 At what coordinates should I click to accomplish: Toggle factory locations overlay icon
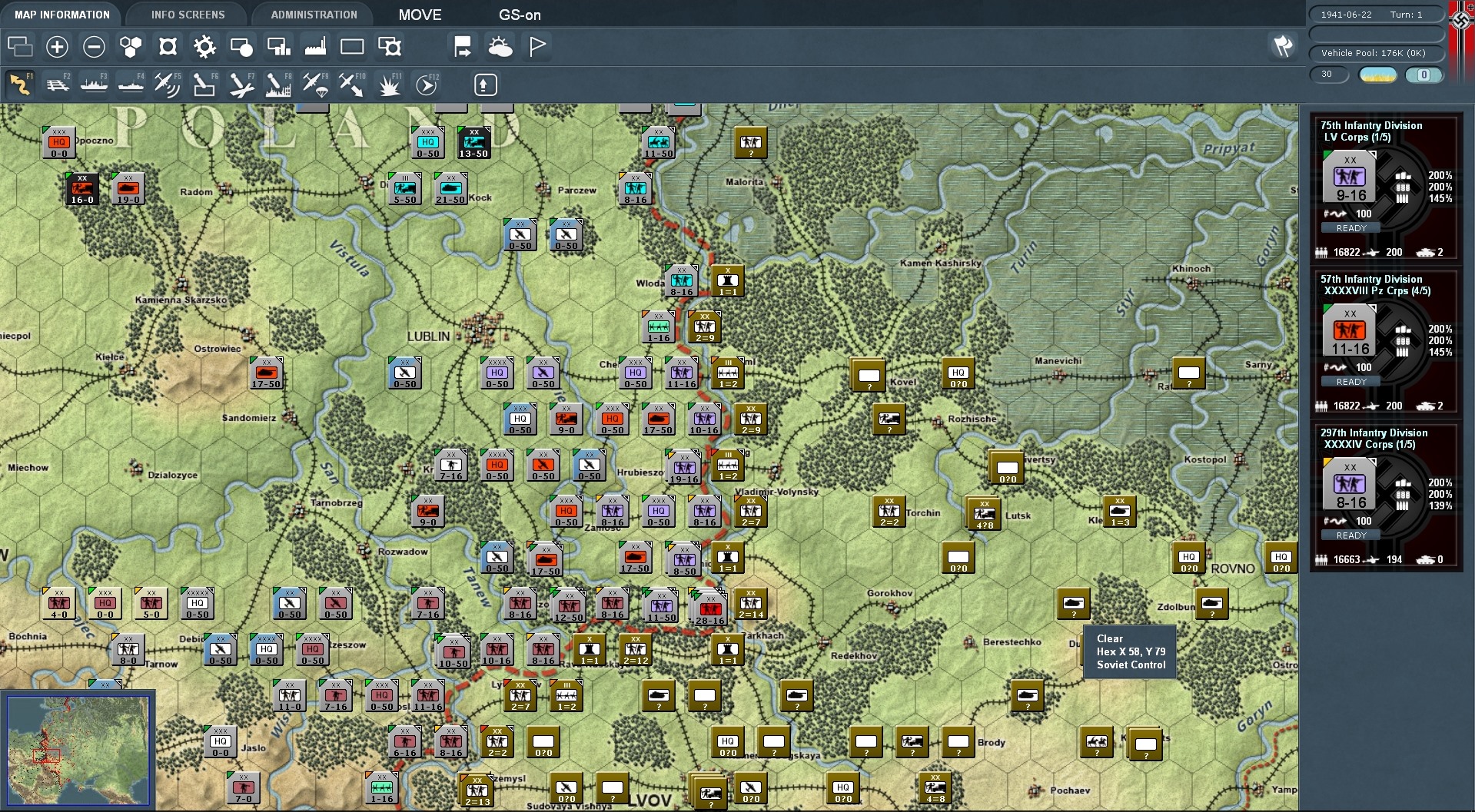click(315, 47)
